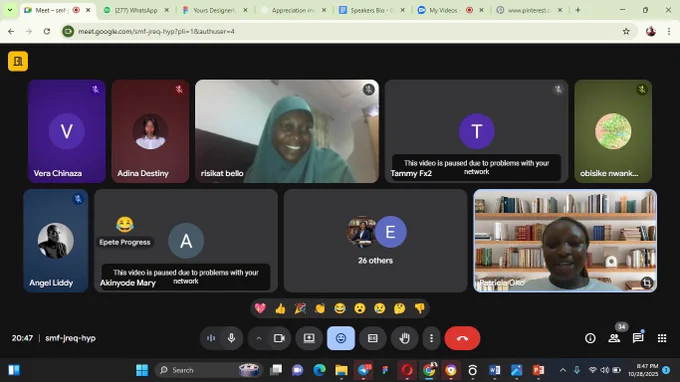Open Chrome profile avatar
This screenshot has height=382, width=680.
(x=651, y=31)
